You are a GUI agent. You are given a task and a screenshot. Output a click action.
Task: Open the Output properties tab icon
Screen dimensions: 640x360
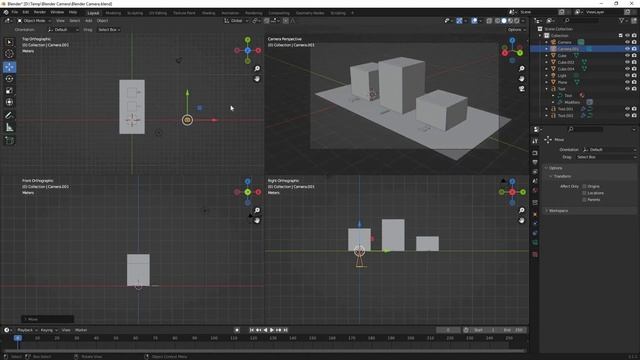pyautogui.click(x=535, y=162)
